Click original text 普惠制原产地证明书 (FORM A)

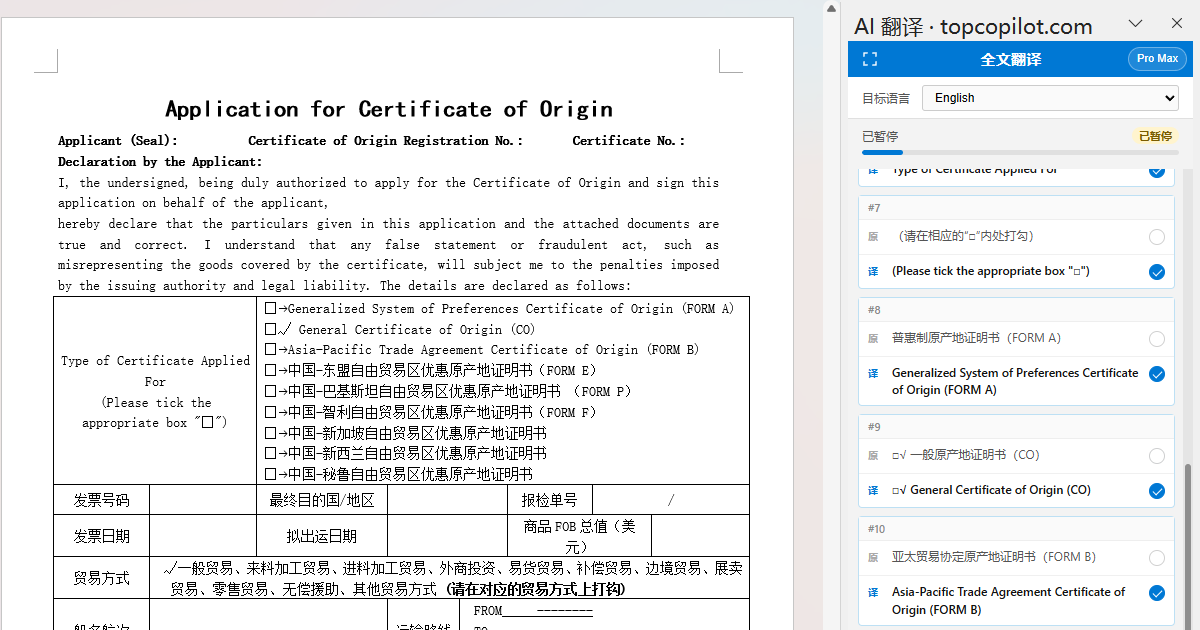tap(976, 338)
